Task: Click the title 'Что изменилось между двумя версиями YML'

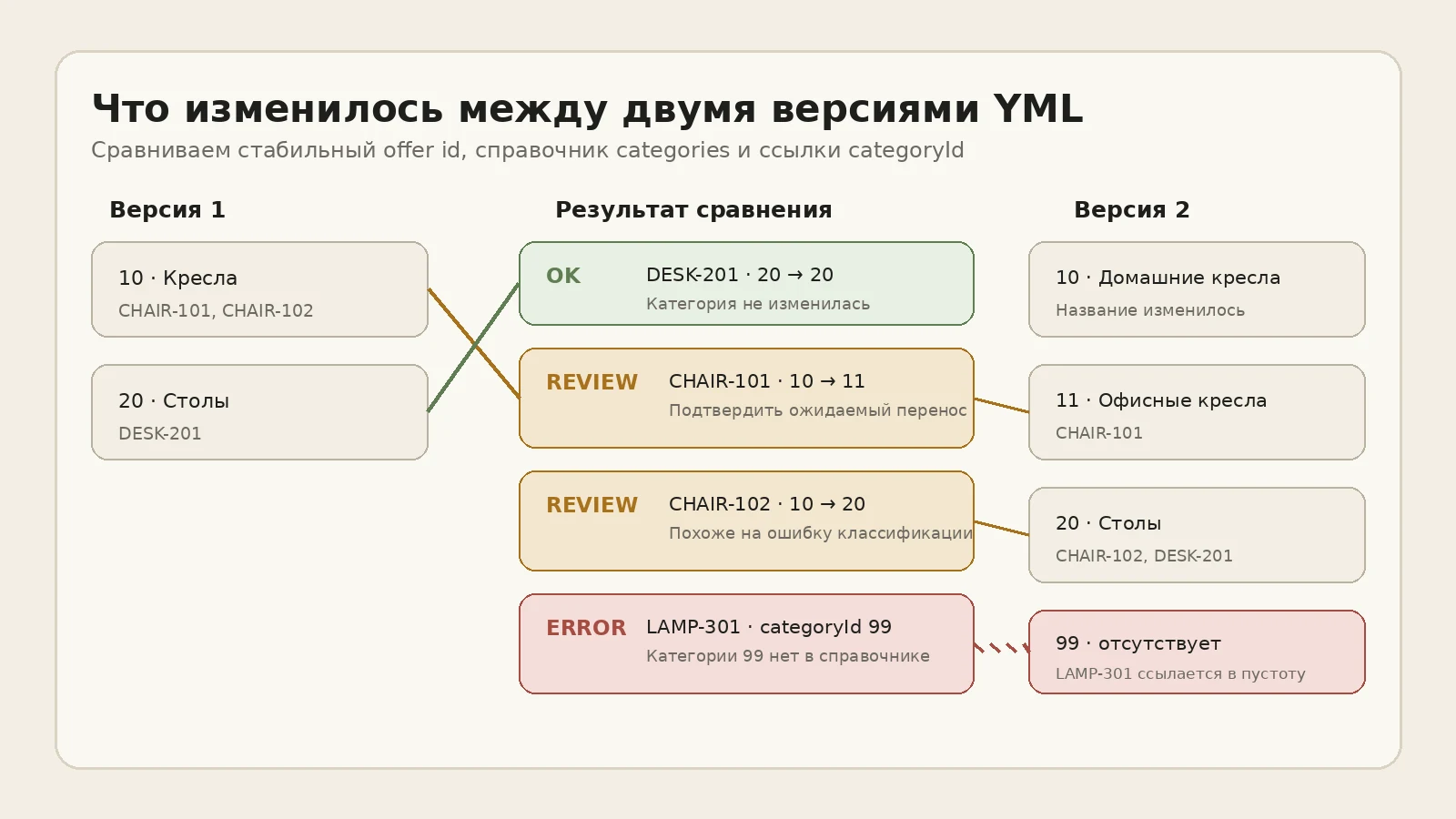Action: [587, 109]
